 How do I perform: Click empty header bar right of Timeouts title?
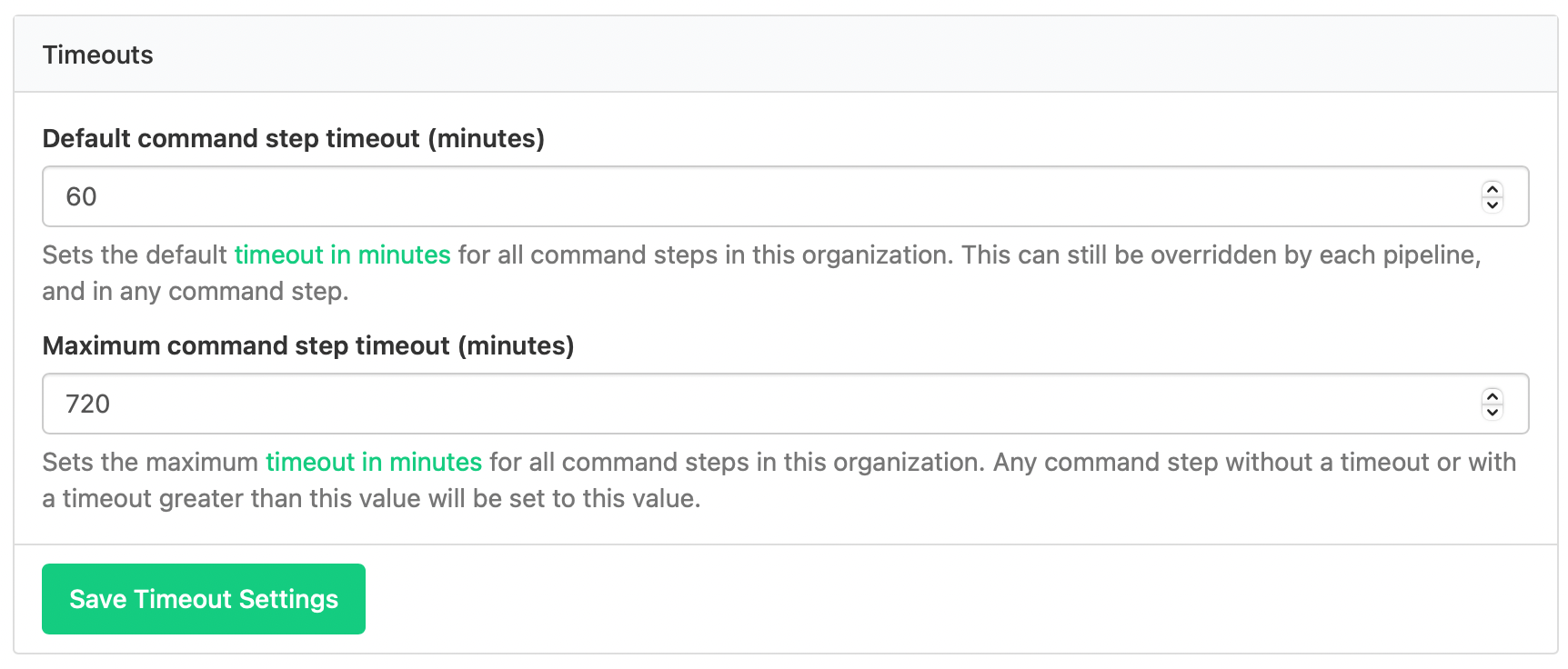(x=819, y=55)
